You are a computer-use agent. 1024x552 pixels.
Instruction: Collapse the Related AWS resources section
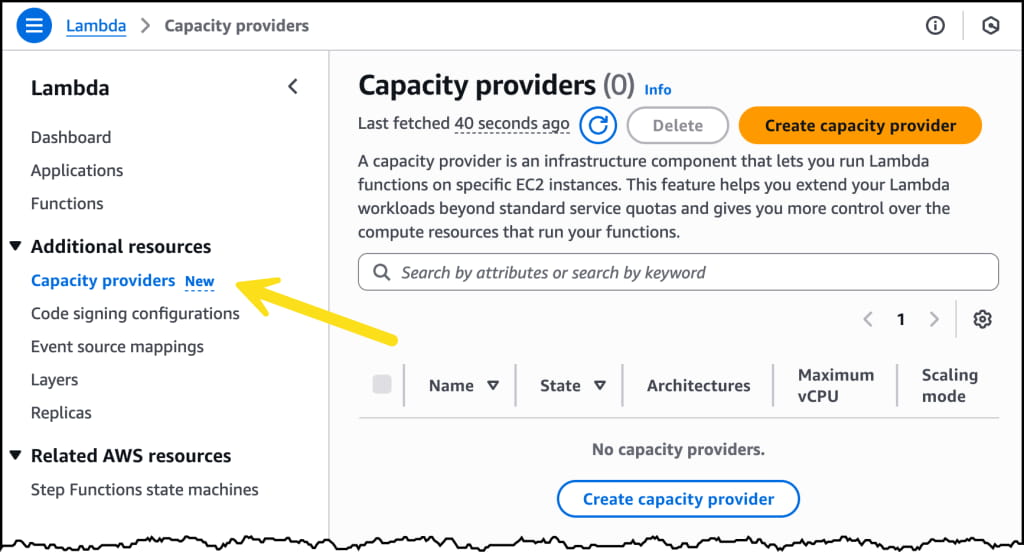[x=16, y=455]
